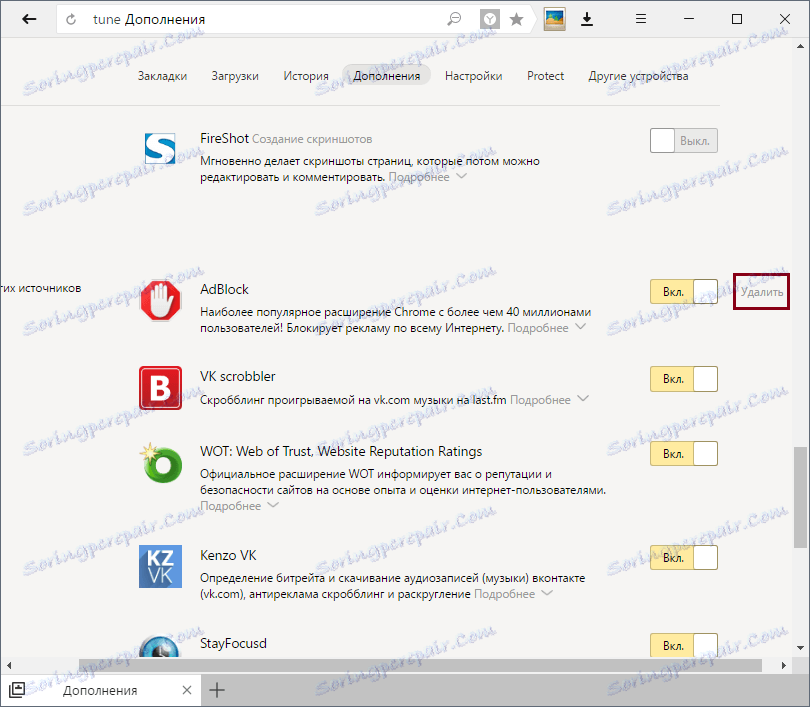Click the scroll right arrow

coord(783,665)
